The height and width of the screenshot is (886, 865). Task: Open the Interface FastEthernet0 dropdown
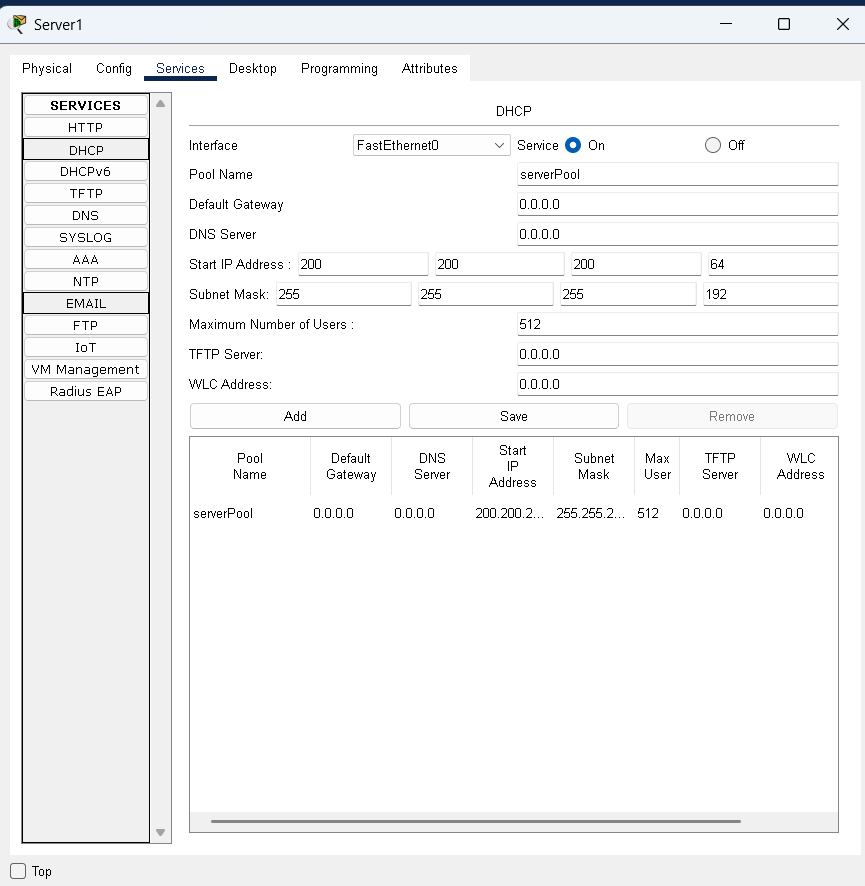(431, 145)
